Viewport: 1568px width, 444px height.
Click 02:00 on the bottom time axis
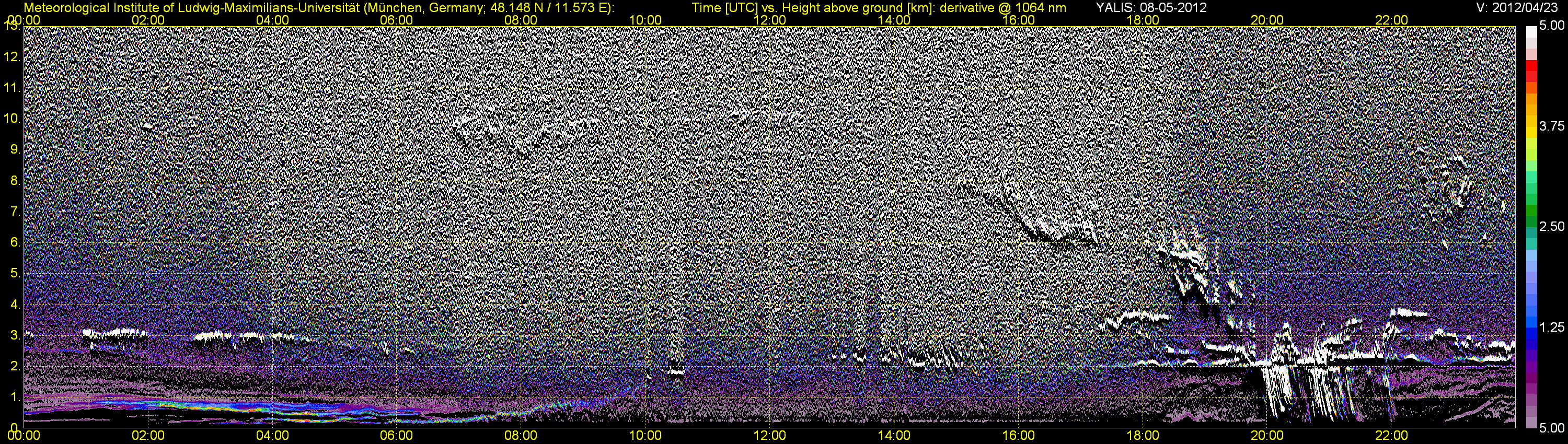pyautogui.click(x=148, y=436)
